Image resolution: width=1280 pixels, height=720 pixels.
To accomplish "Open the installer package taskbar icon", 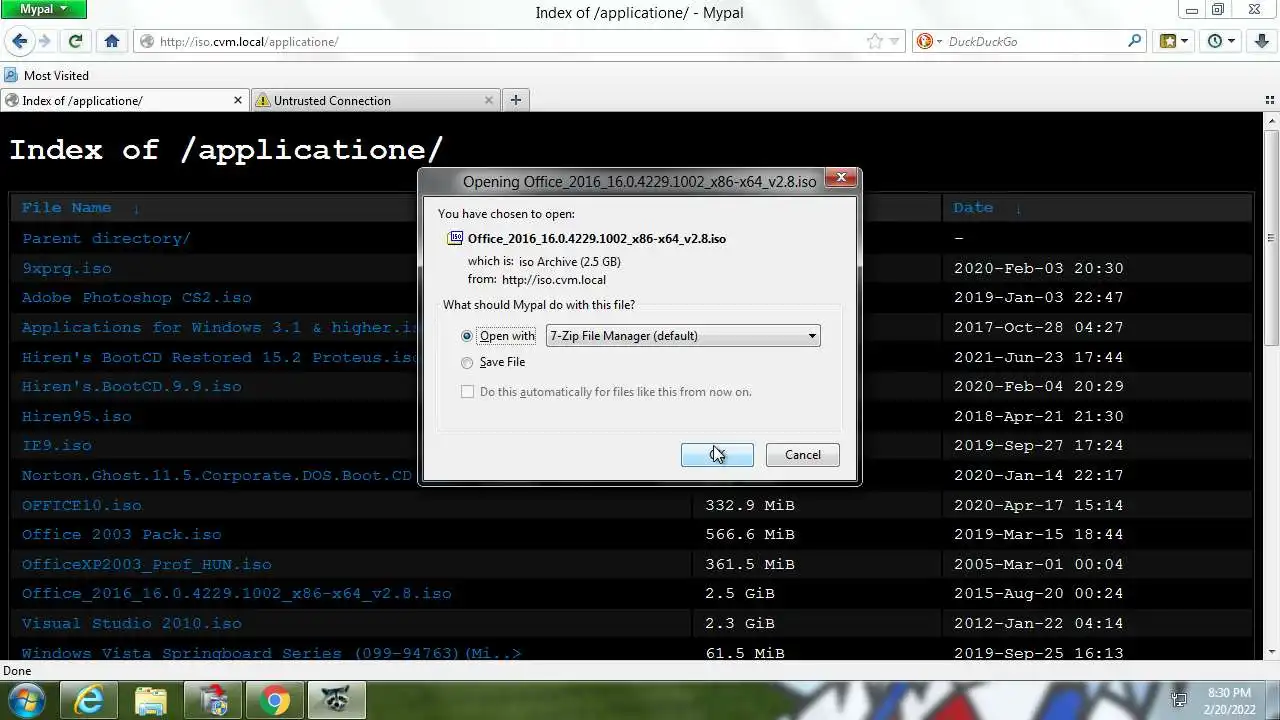I will coord(213,700).
